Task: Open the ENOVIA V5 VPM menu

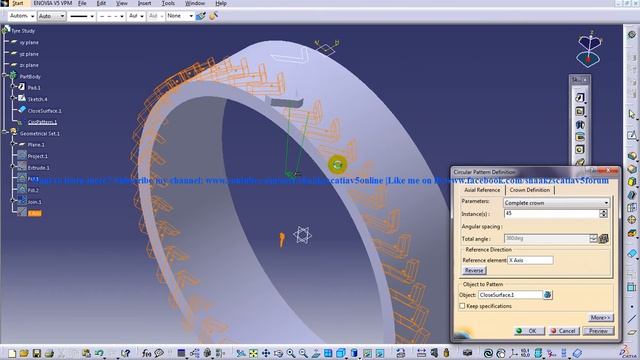Action: [53, 3]
